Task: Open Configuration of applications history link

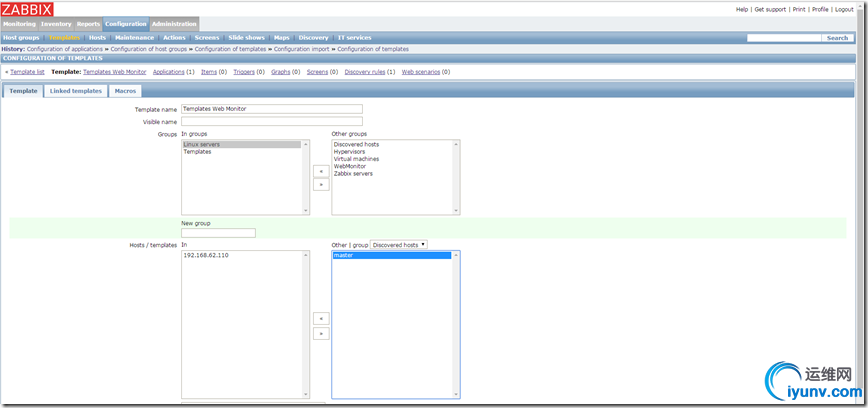Action: pos(65,49)
